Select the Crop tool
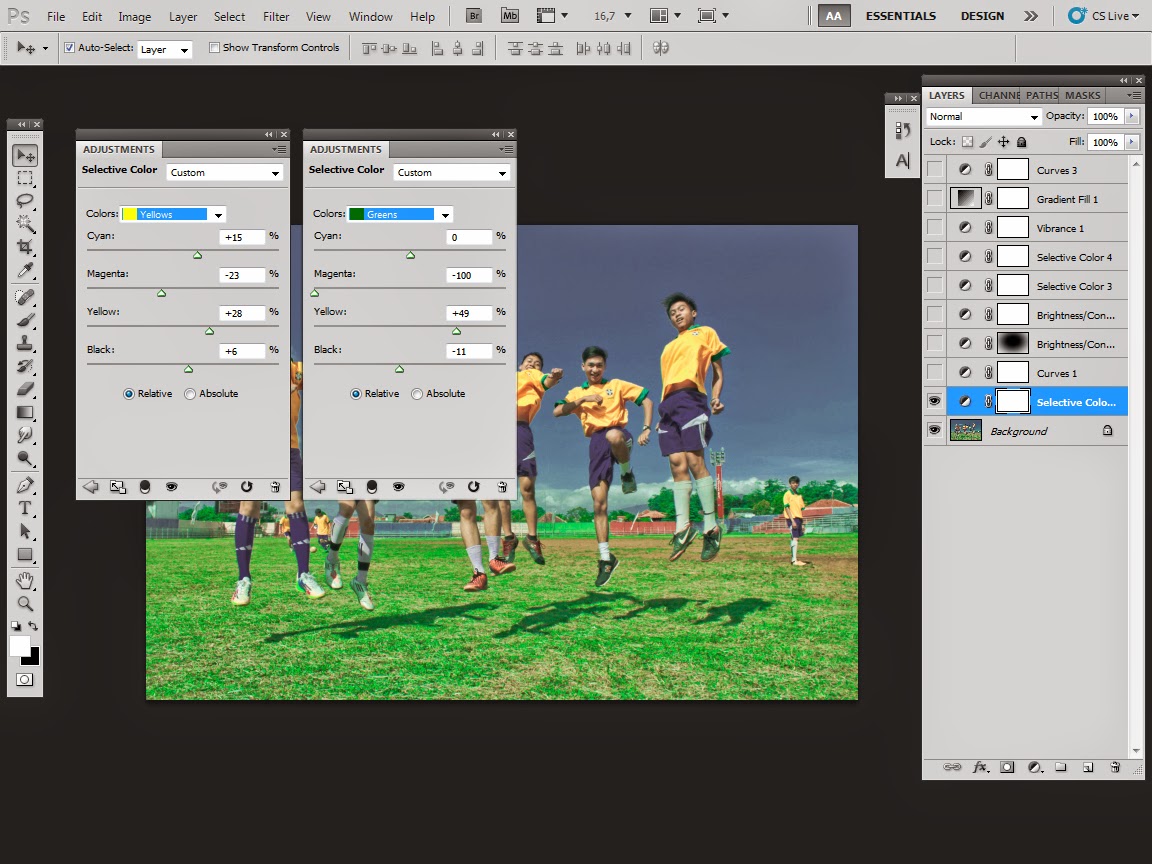The image size is (1152, 864). [x=25, y=247]
